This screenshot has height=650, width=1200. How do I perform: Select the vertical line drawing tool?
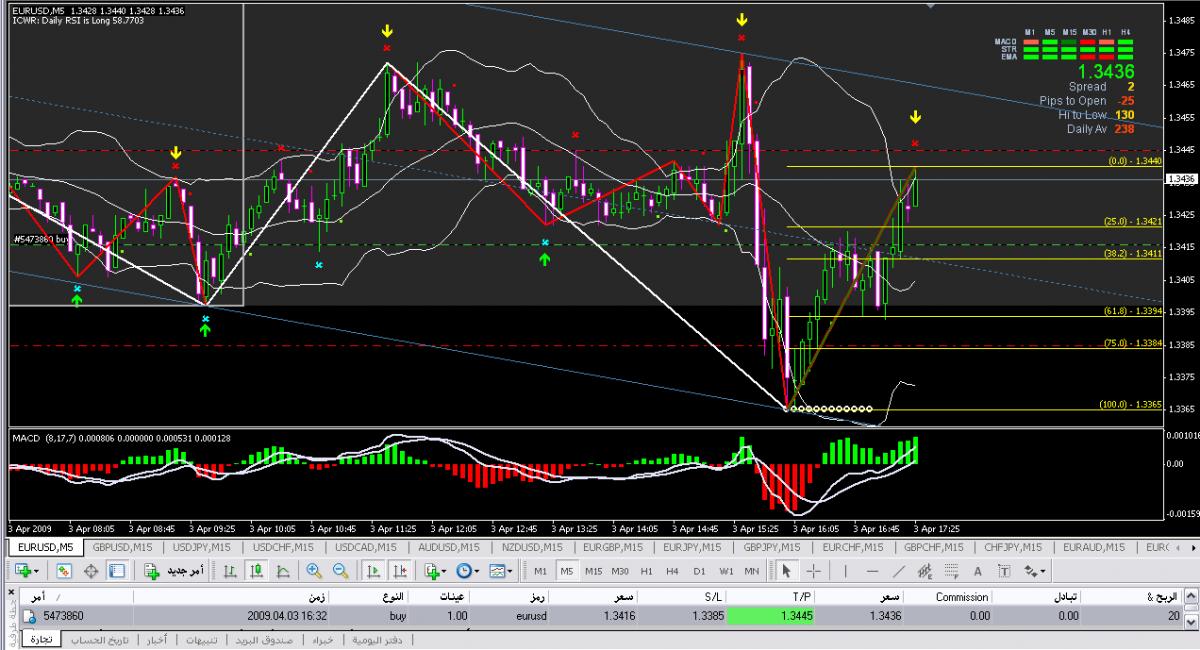(x=845, y=571)
